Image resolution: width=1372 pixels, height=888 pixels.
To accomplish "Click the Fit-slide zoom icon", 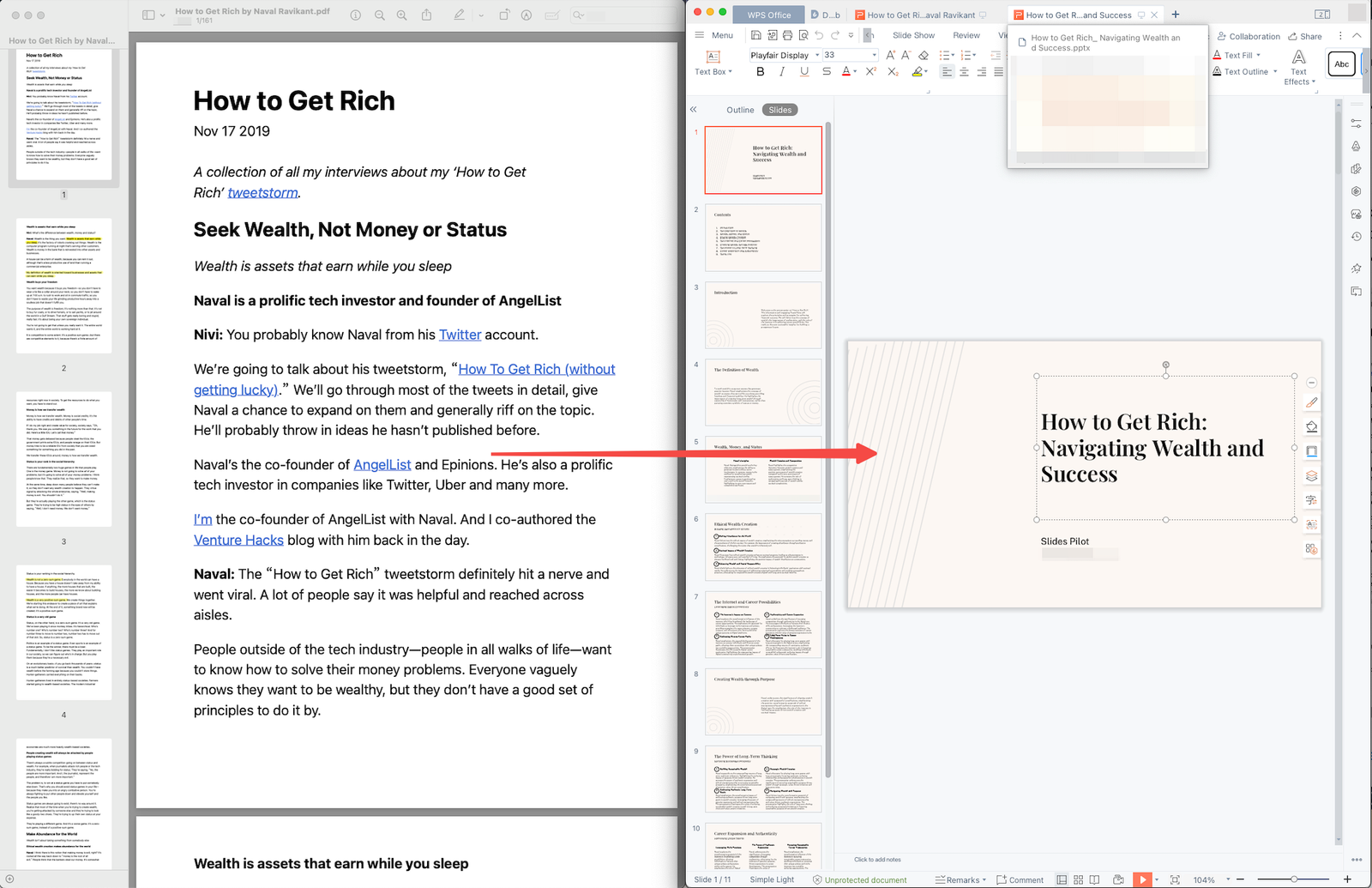I will pyautogui.click(x=1175, y=879).
